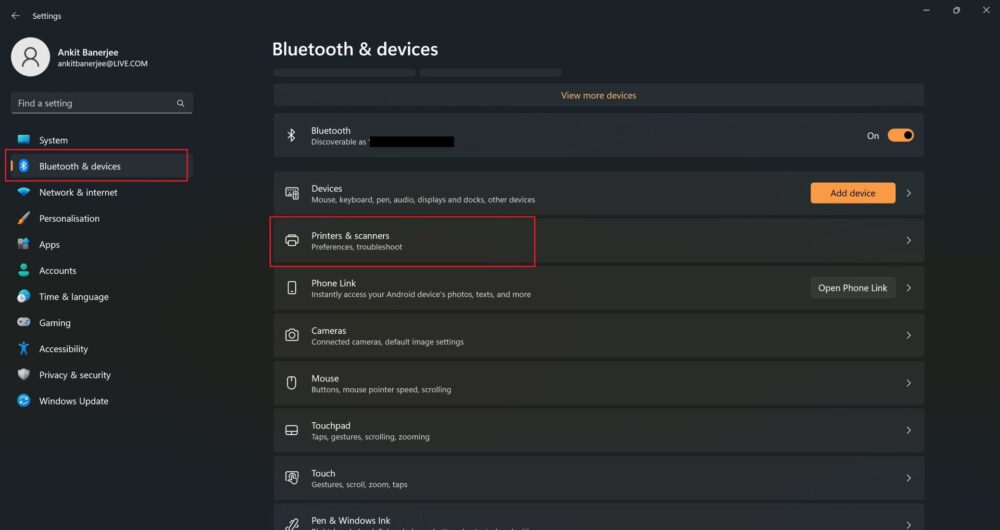The height and width of the screenshot is (530, 1000).
Task: Click the Cameras icon
Action: coord(292,336)
